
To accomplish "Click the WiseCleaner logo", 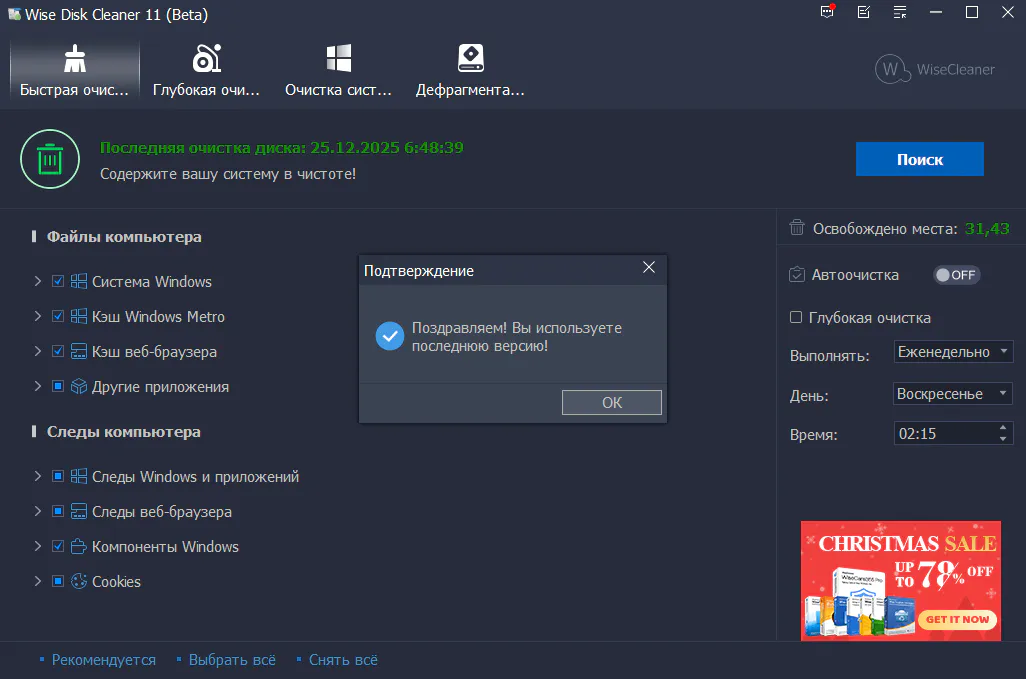I will [935, 69].
